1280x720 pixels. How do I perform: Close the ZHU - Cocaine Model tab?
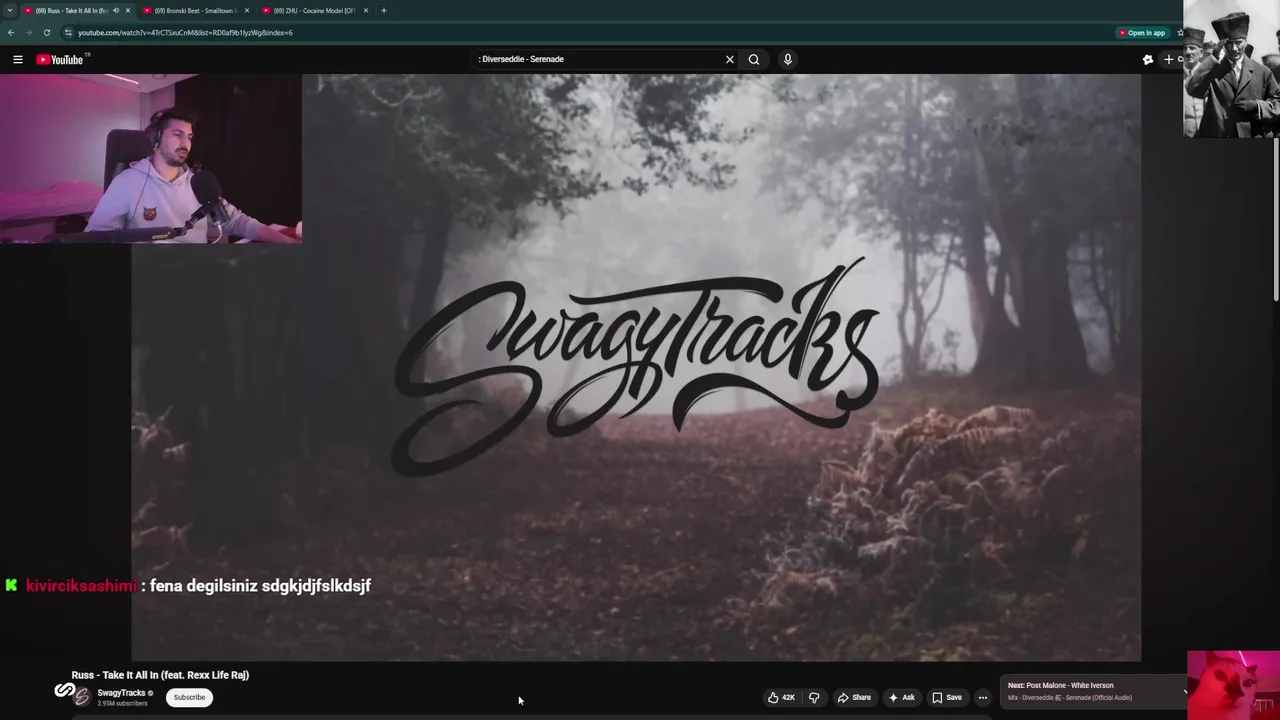coord(366,10)
